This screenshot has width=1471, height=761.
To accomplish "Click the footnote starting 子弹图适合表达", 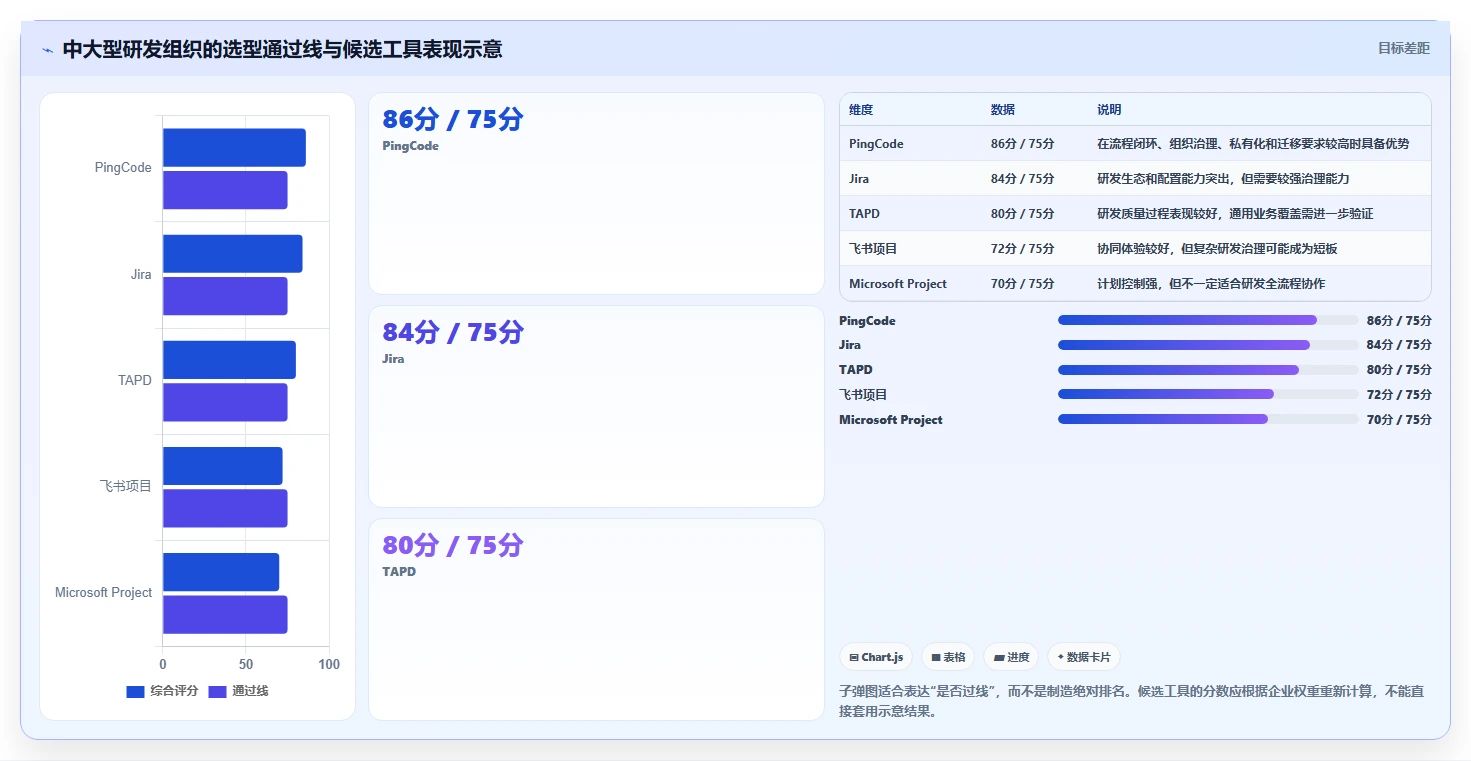I will (x=1131, y=701).
